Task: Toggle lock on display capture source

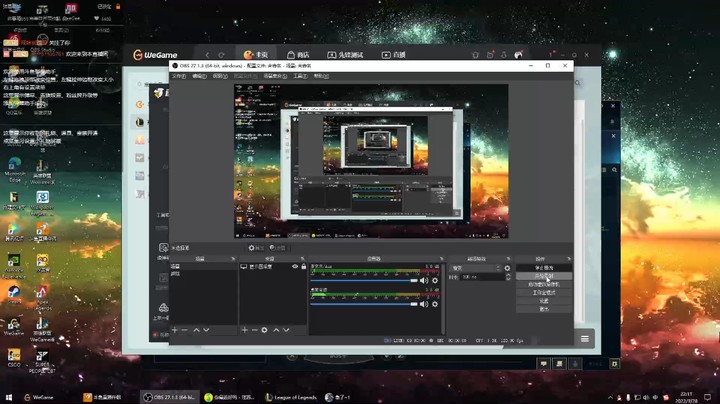Action: pyautogui.click(x=304, y=266)
